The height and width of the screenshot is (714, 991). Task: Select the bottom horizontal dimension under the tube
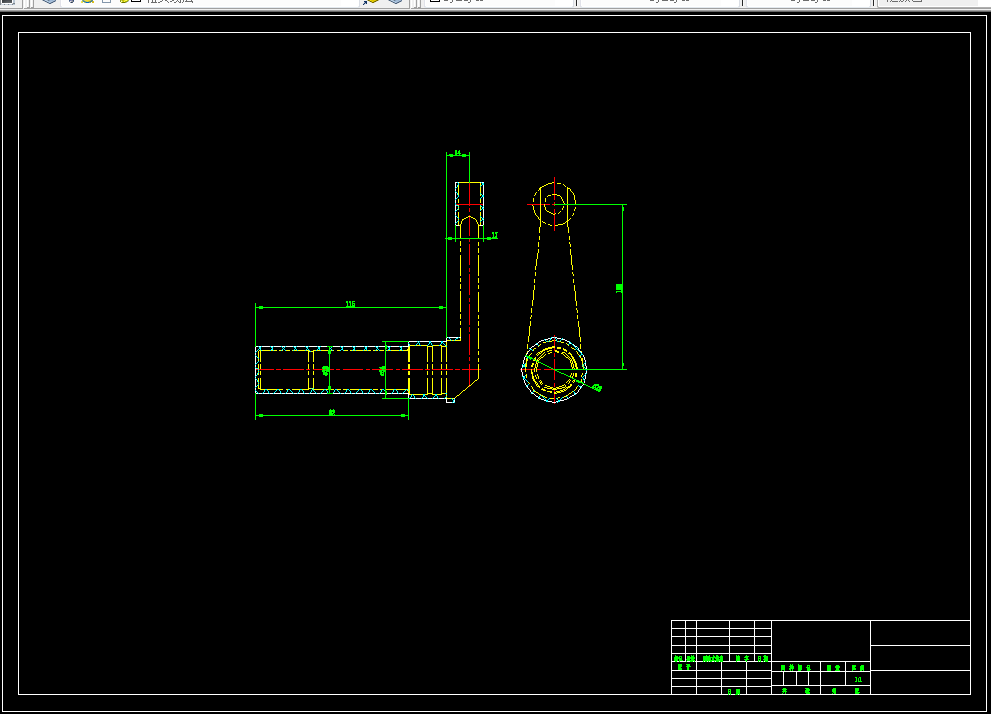pos(332,415)
